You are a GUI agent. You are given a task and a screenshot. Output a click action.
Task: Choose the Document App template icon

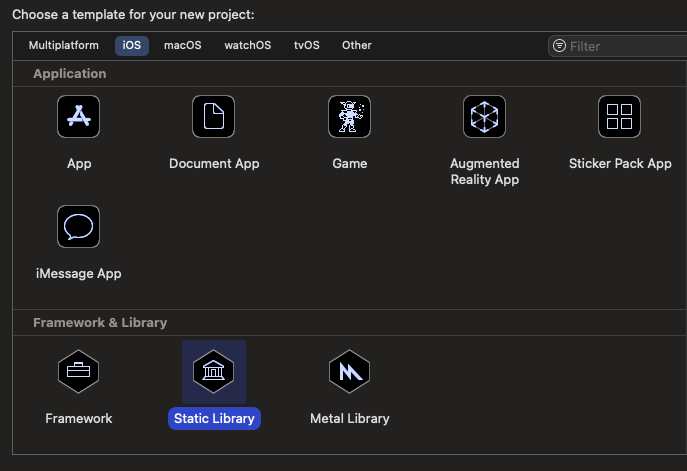[214, 117]
